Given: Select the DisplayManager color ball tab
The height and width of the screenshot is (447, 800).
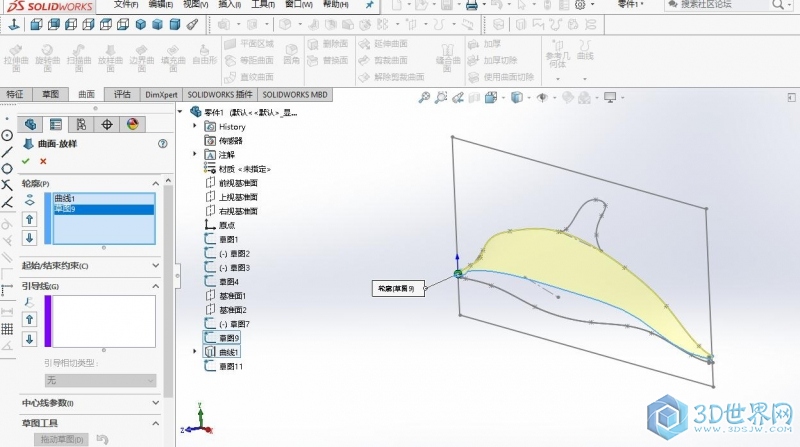Looking at the screenshot, I should click(x=132, y=124).
